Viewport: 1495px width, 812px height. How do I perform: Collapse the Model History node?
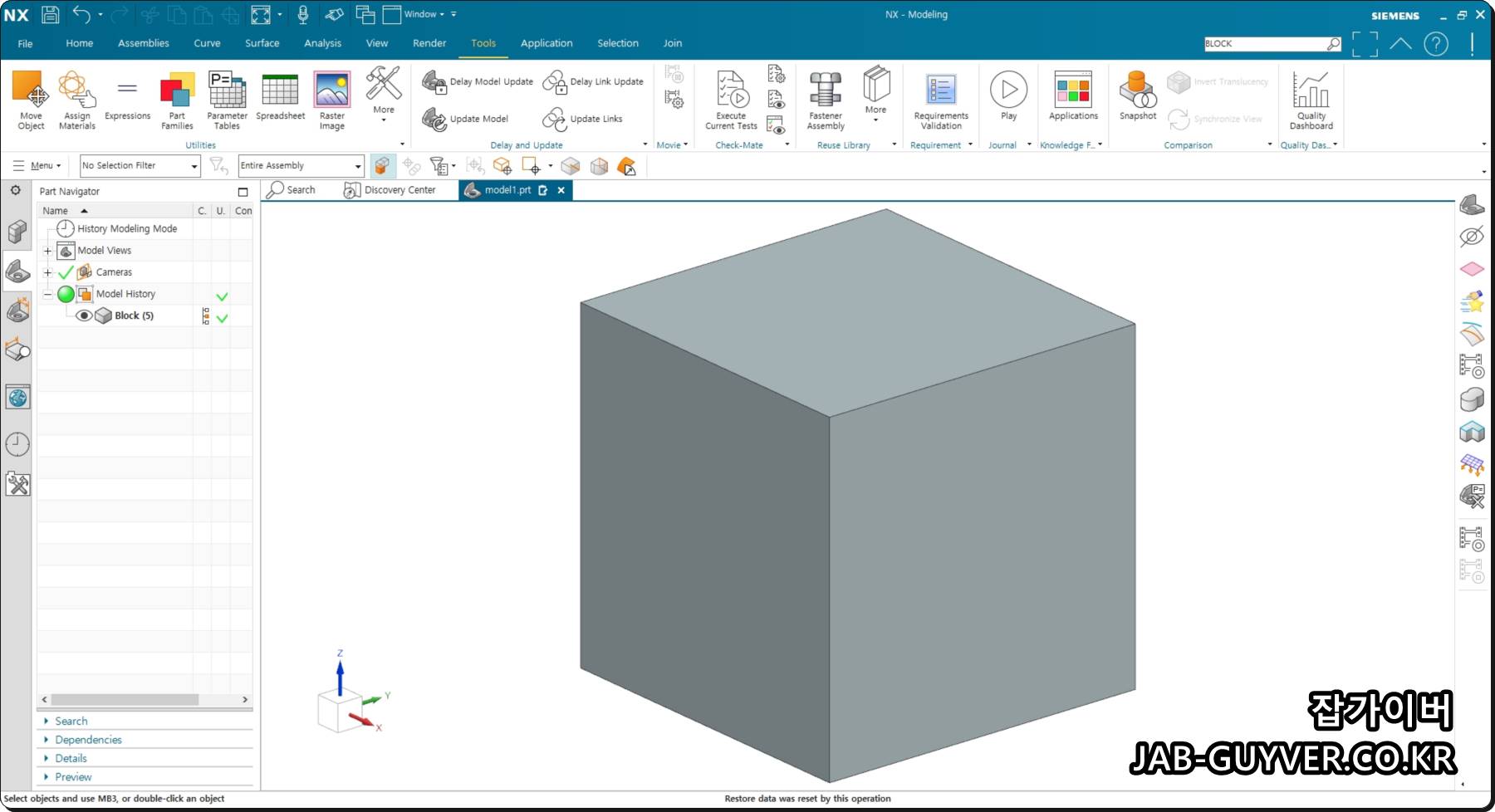48,294
